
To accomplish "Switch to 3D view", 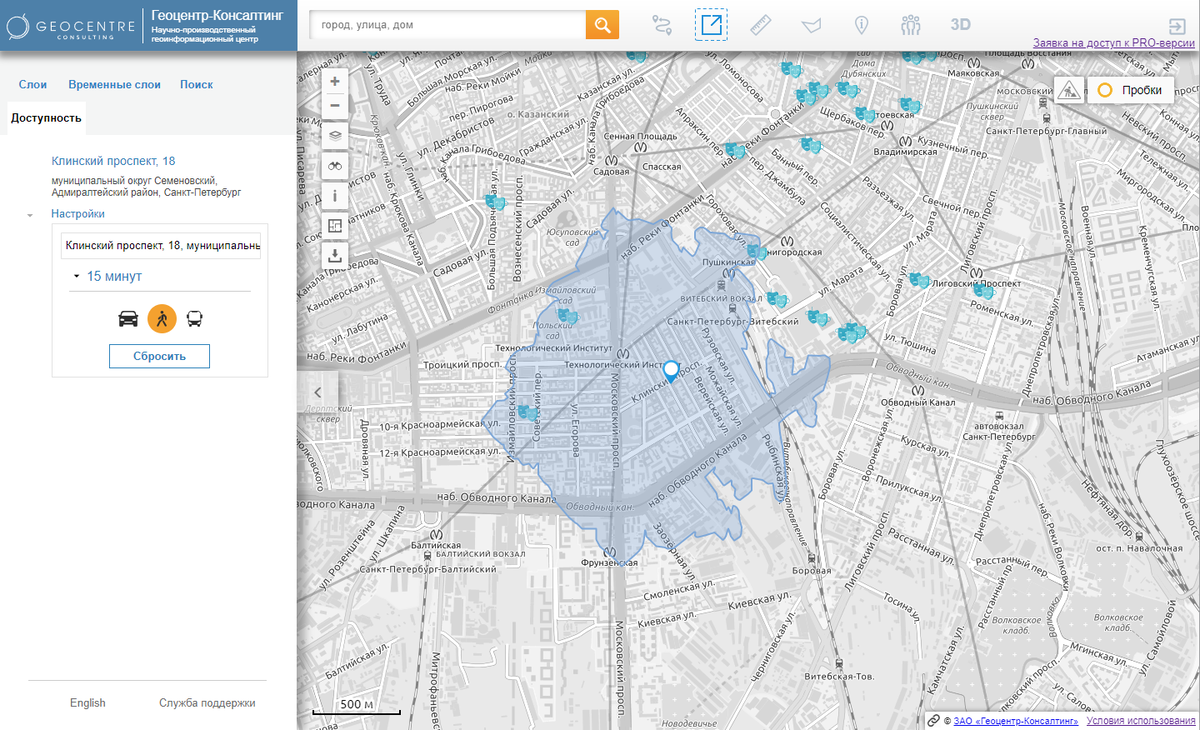I will (x=960, y=25).
